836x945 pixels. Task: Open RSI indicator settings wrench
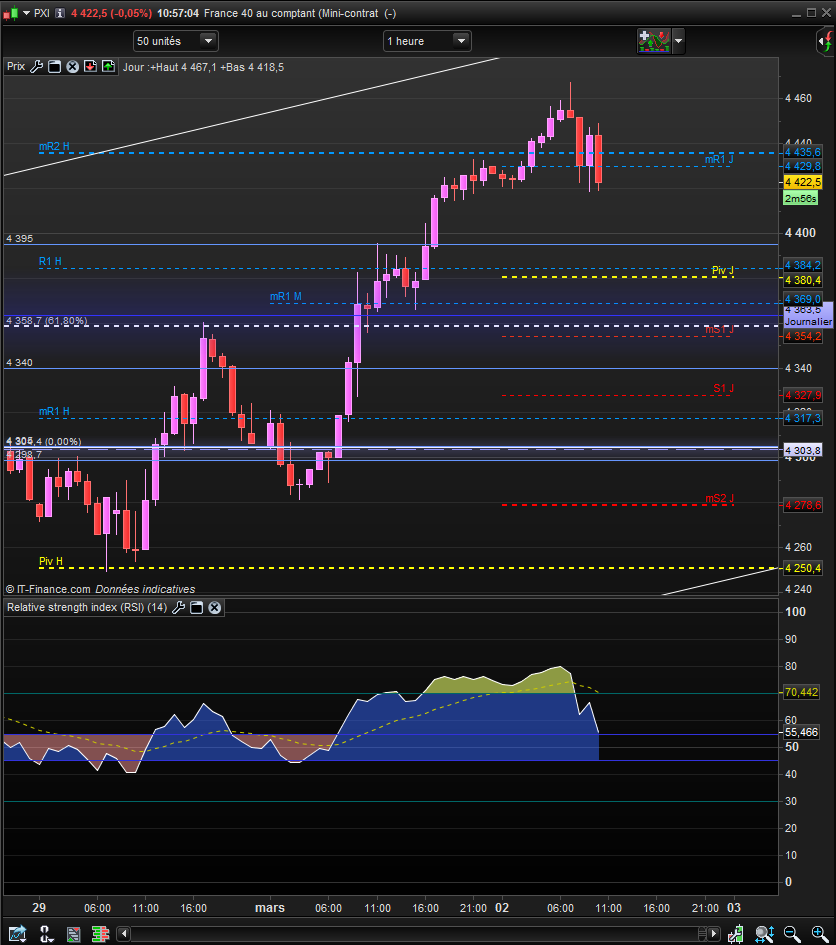coord(178,608)
